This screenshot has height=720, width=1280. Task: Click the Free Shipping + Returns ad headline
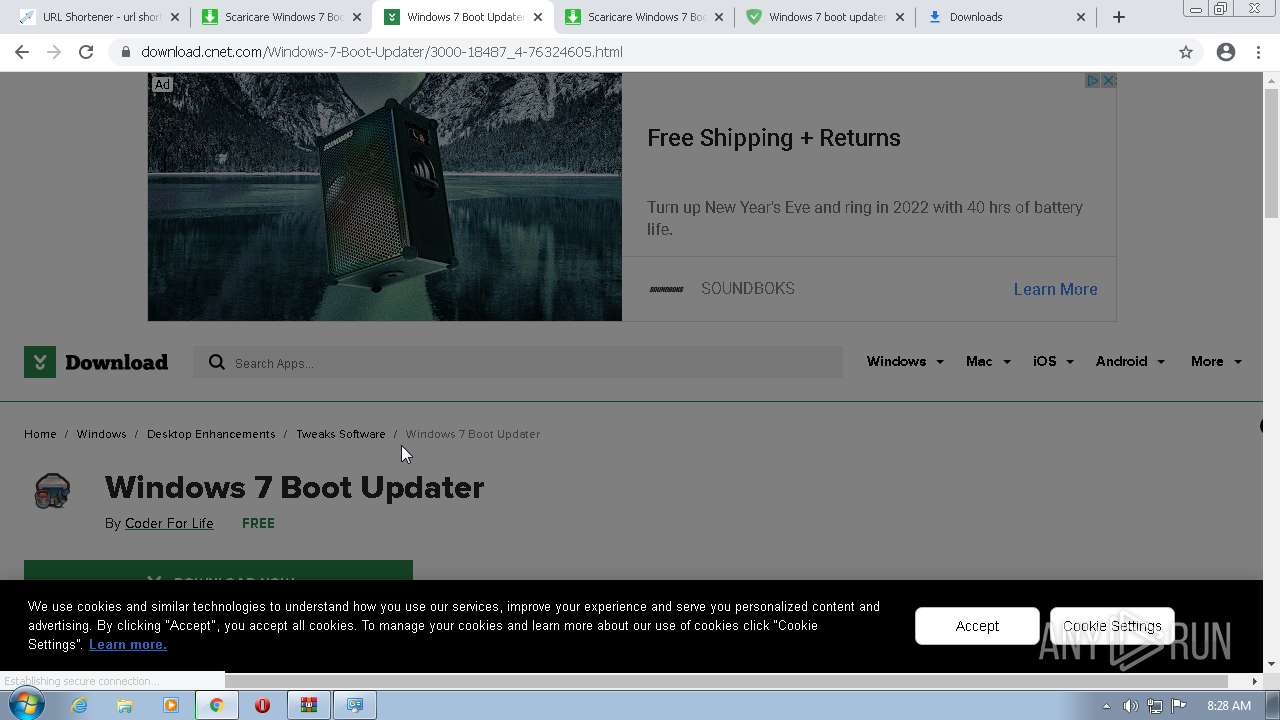(774, 138)
